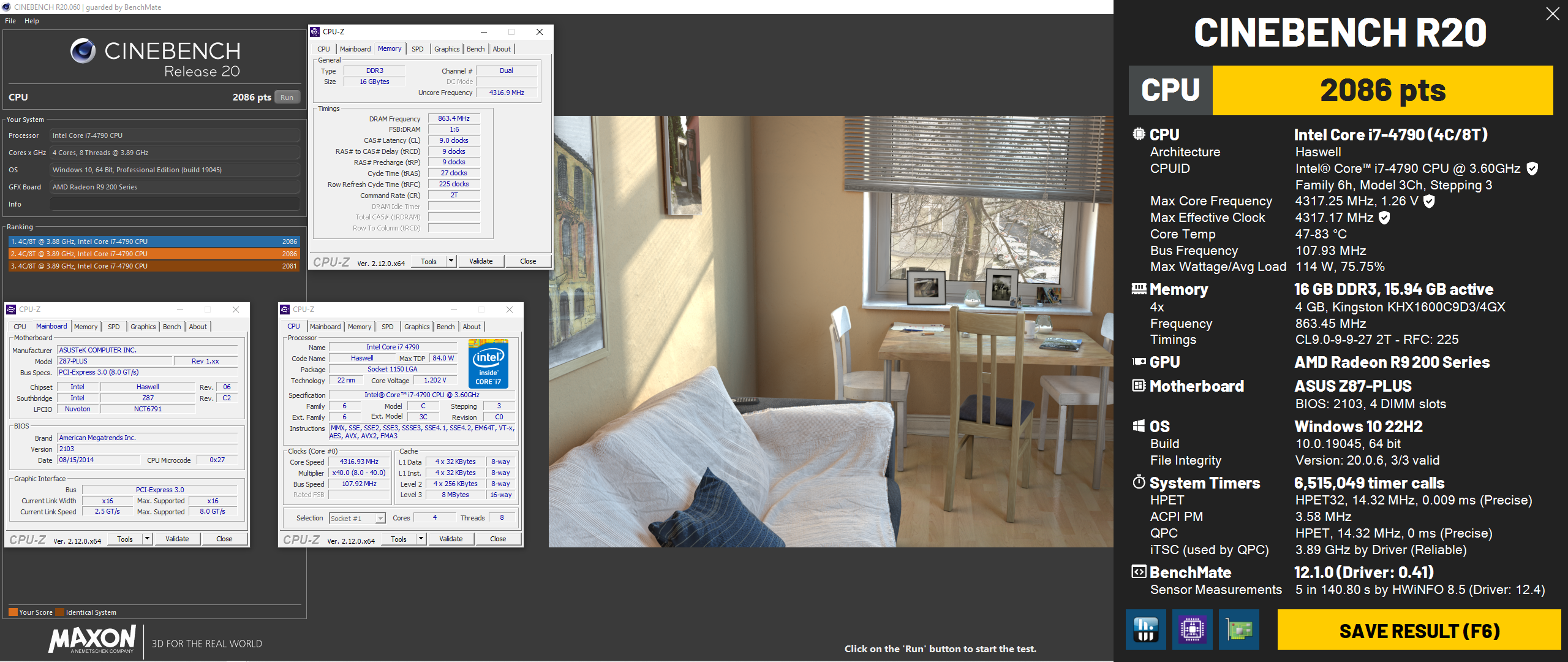The image size is (1568, 662).
Task: Open Graphics tab in Mainboard CPU-Z window
Action: (x=143, y=327)
